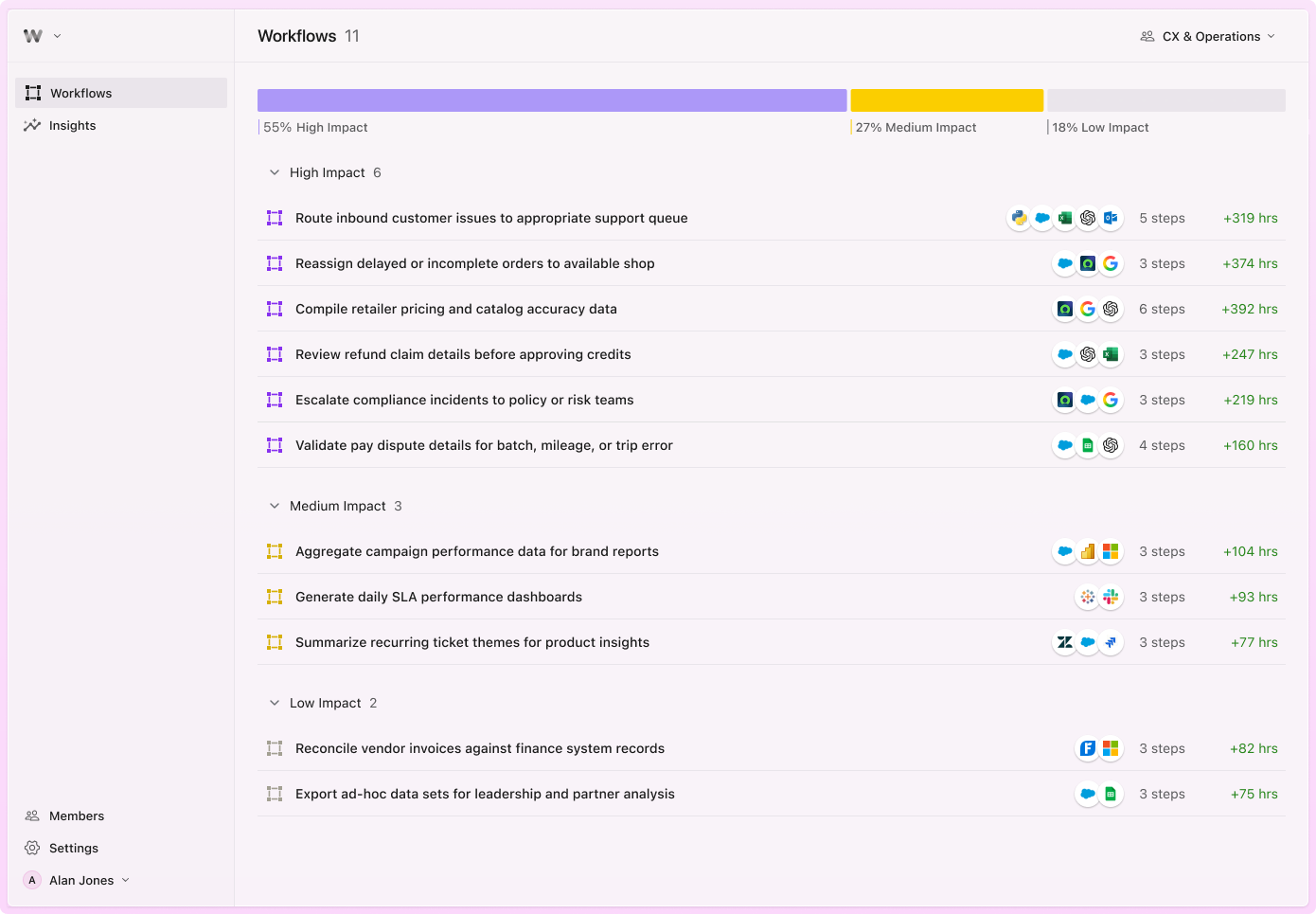
Task: Click the Jira icon on the ticket themes row
Action: pyautogui.click(x=1111, y=642)
